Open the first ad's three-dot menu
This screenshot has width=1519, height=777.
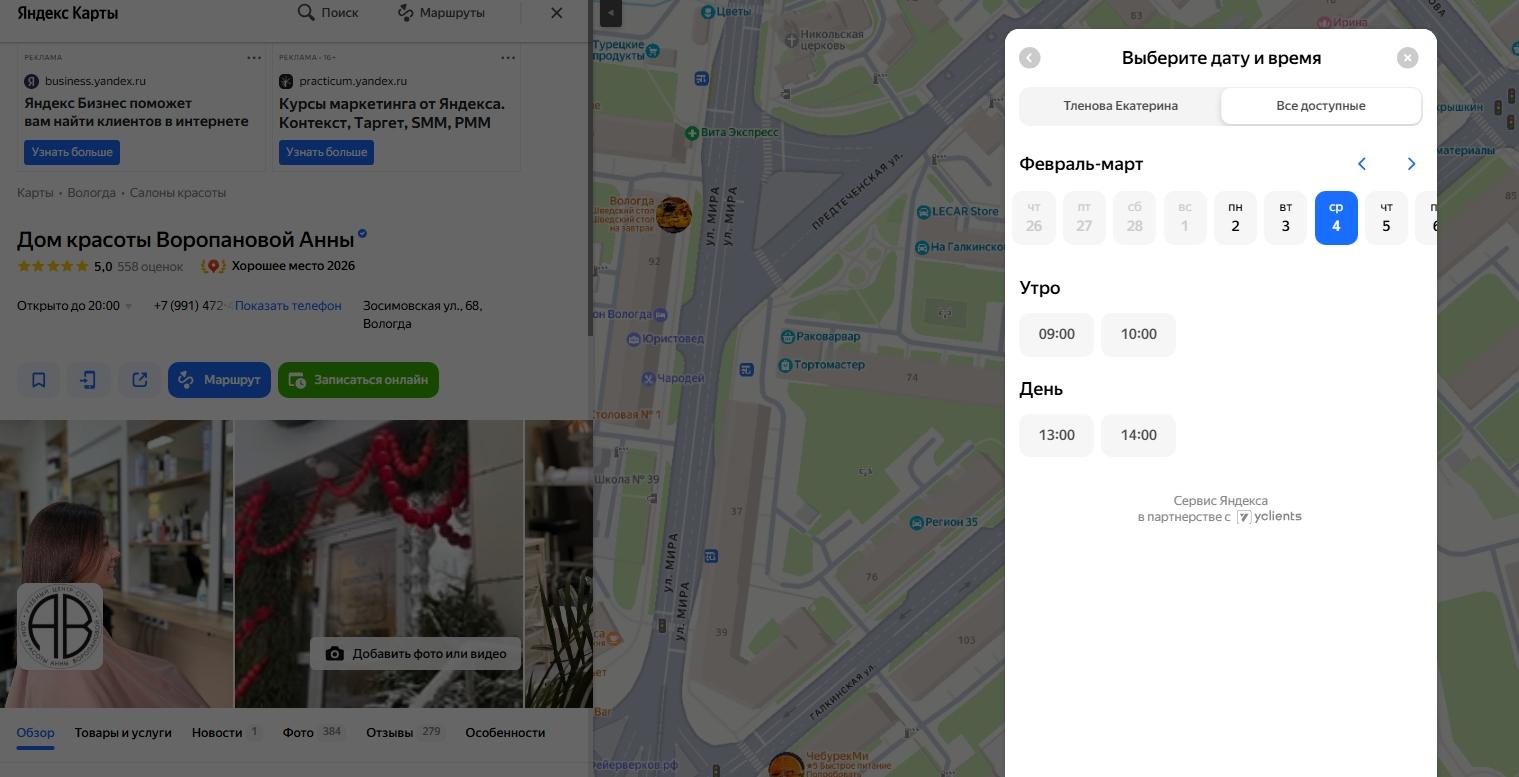tap(254, 58)
